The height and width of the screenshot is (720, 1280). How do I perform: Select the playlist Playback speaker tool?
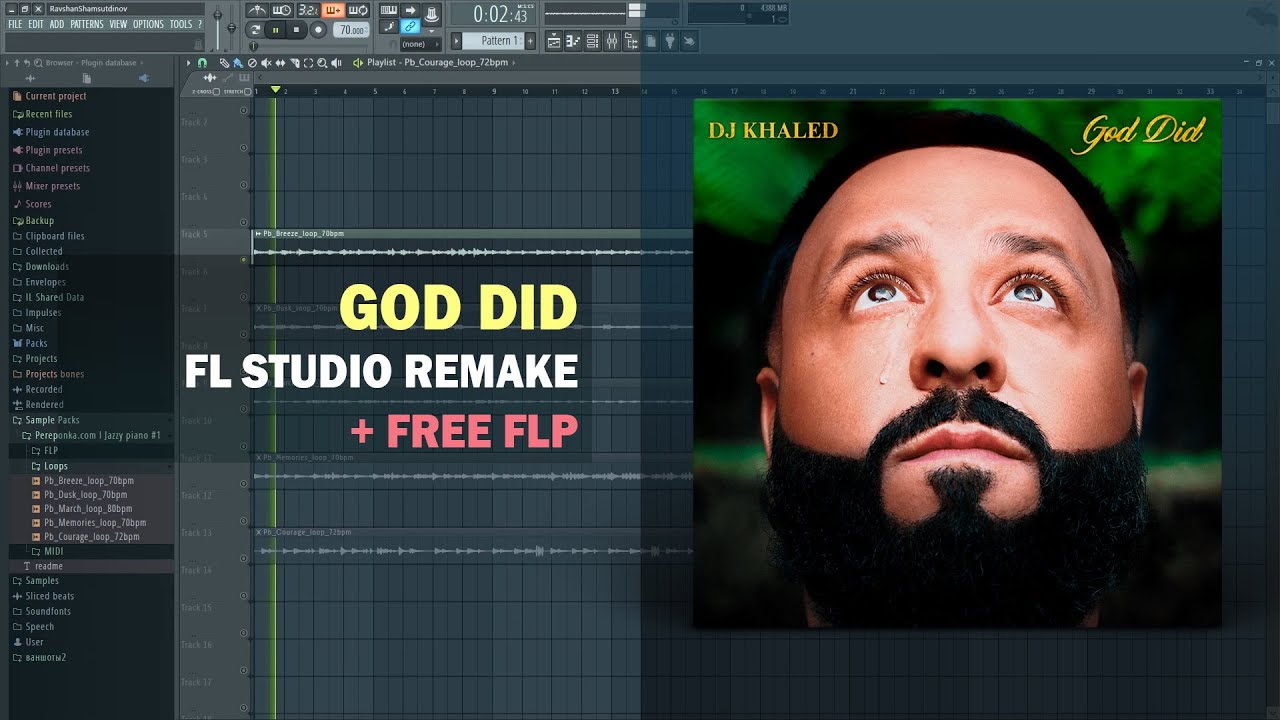click(x=336, y=63)
